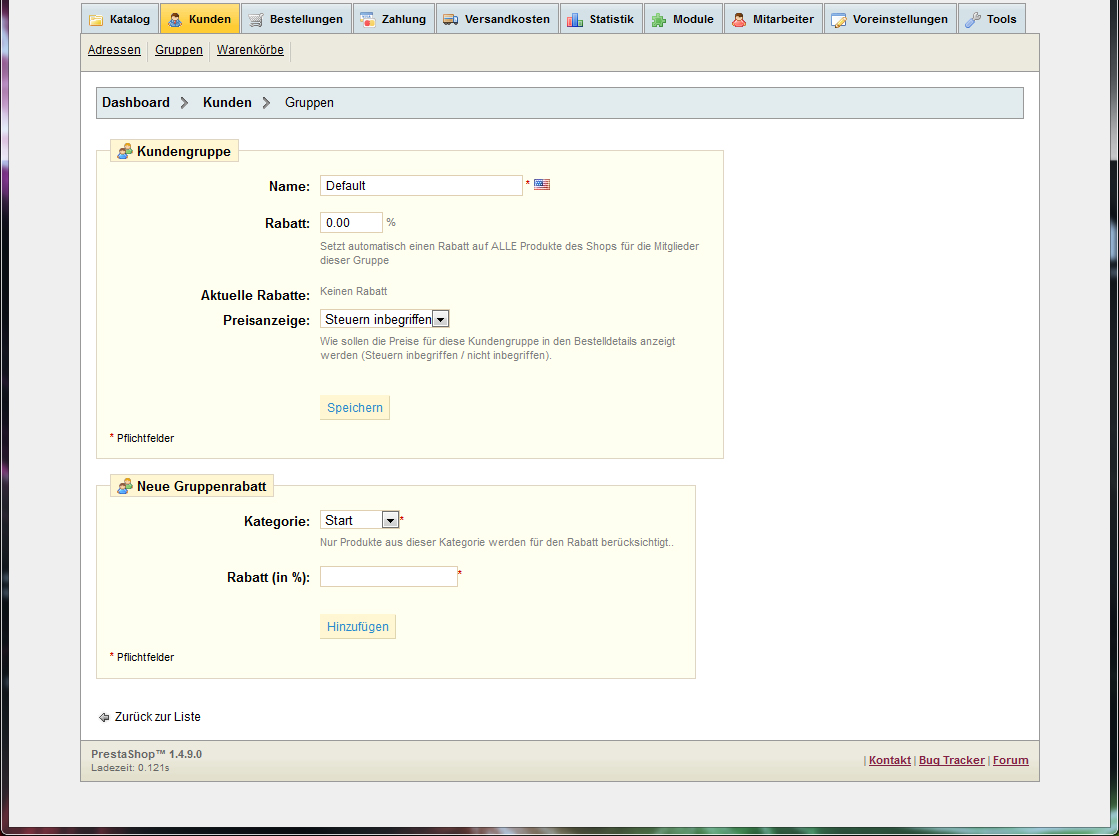The height and width of the screenshot is (836, 1119).
Task: Click the Gruppen breadcrumb text
Action: (309, 102)
